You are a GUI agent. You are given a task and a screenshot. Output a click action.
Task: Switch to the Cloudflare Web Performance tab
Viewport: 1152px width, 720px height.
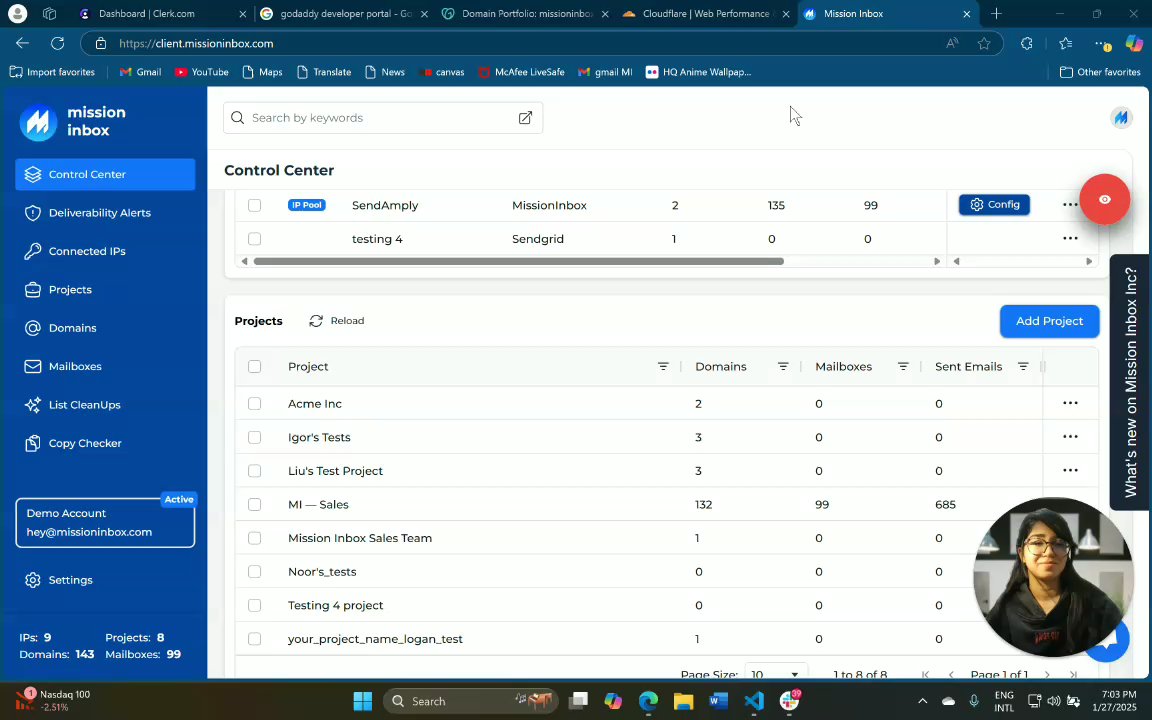(x=705, y=14)
